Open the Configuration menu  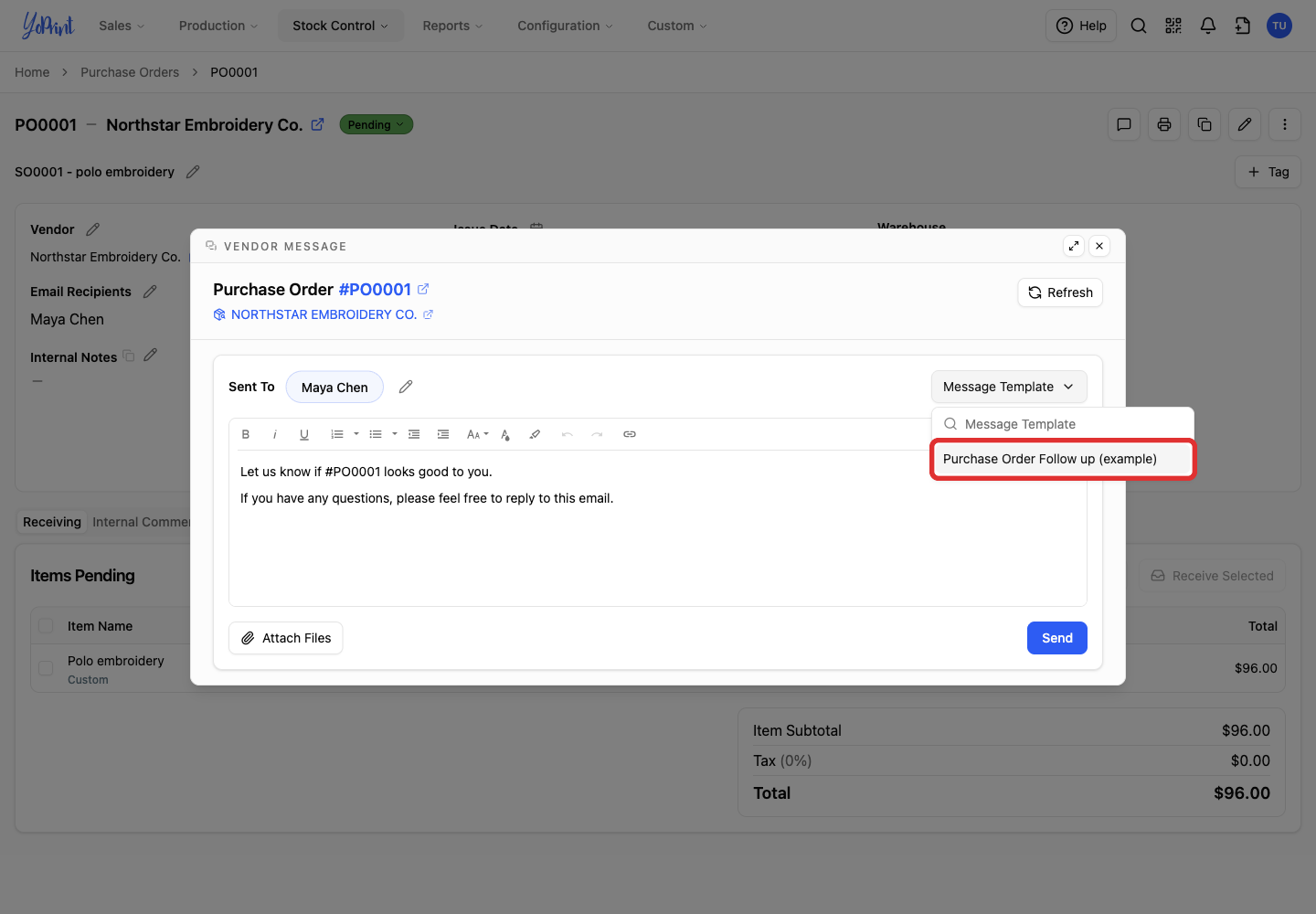click(x=565, y=26)
